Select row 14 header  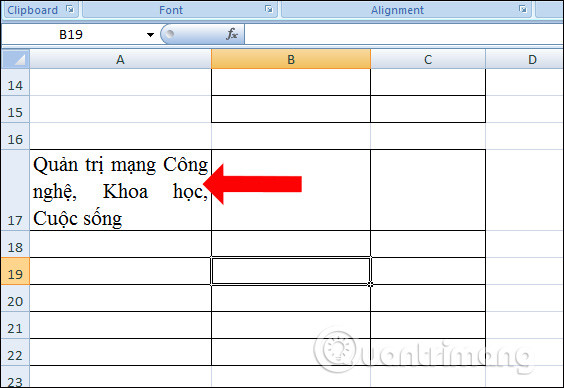15,82
